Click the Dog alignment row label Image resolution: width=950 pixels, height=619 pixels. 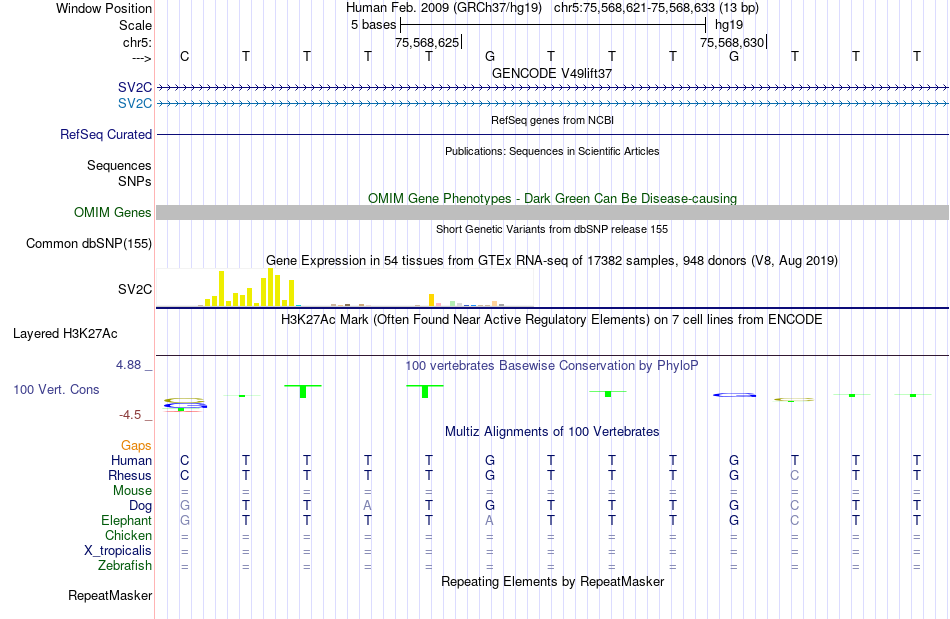[141, 506]
